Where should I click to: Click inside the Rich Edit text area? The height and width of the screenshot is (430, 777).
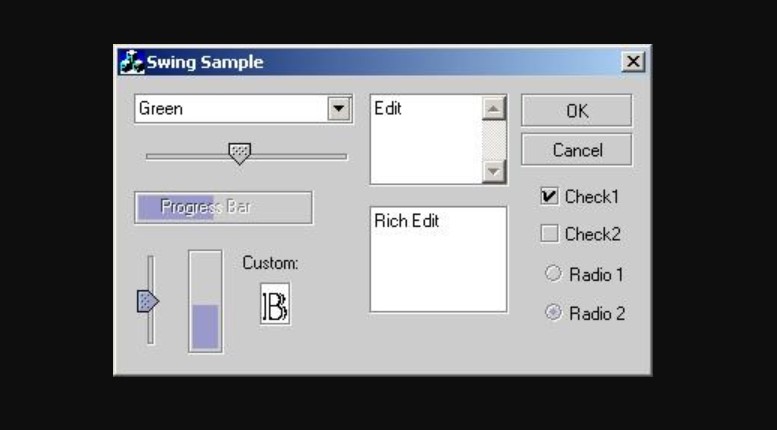click(x=439, y=260)
